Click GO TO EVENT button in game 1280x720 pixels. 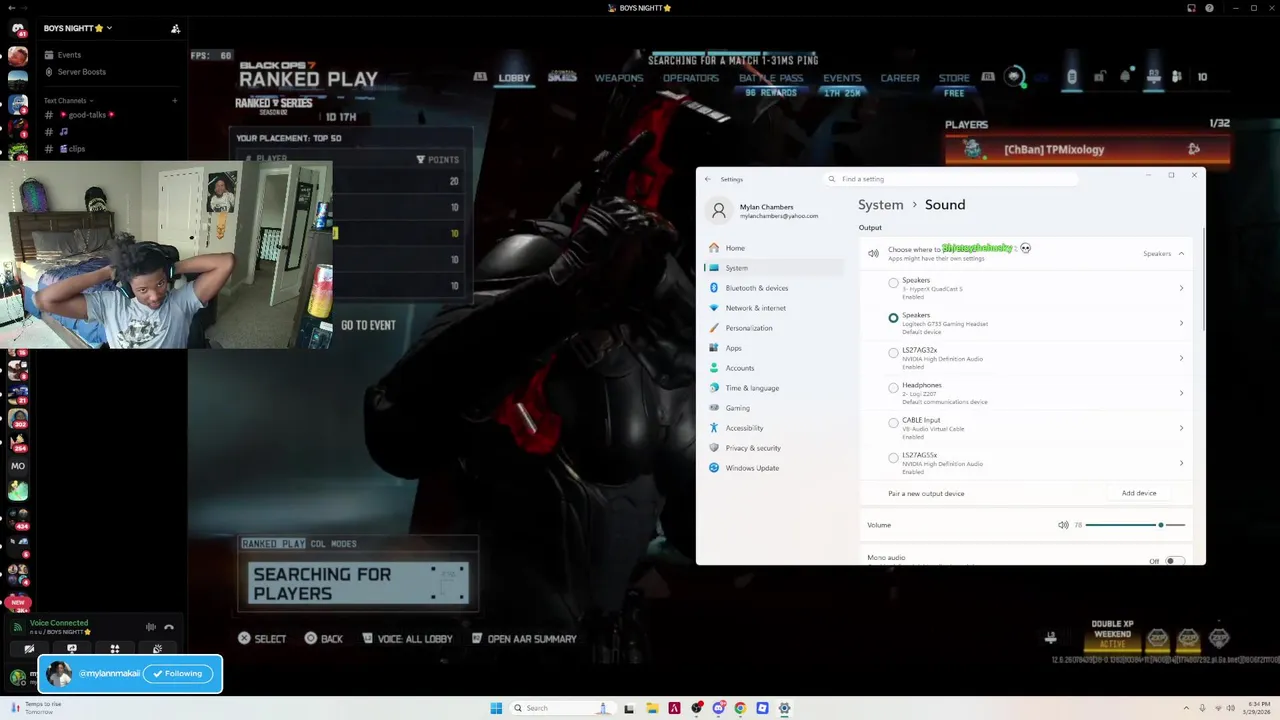coord(368,325)
